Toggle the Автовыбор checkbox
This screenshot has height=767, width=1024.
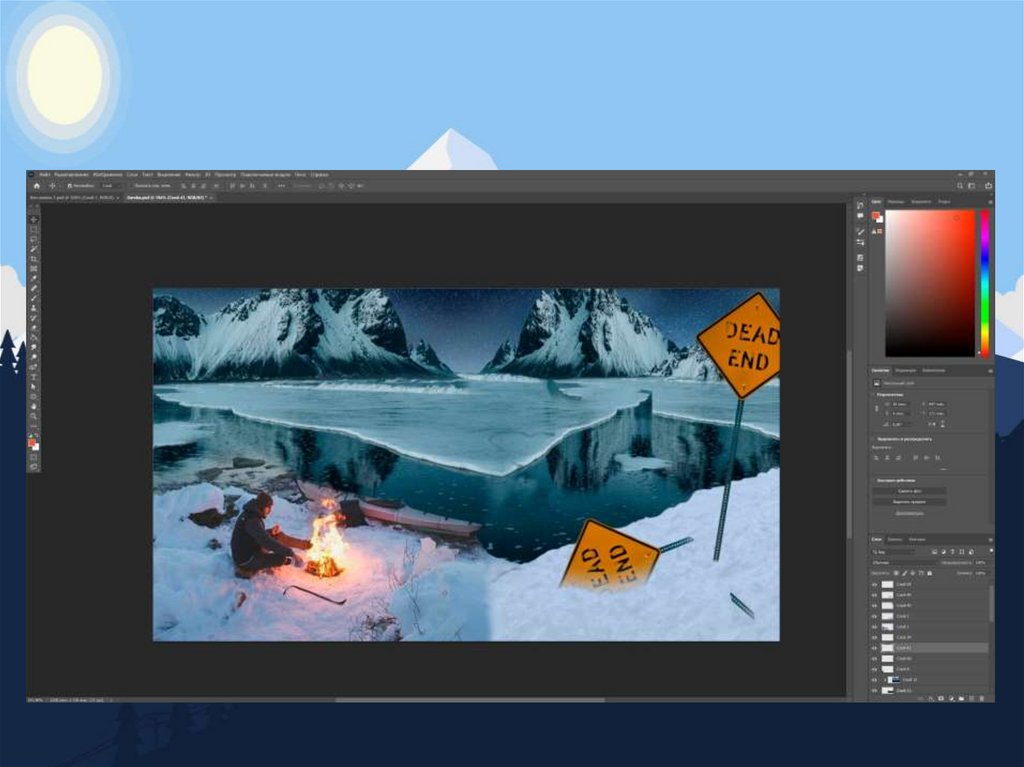pyautogui.click(x=69, y=186)
